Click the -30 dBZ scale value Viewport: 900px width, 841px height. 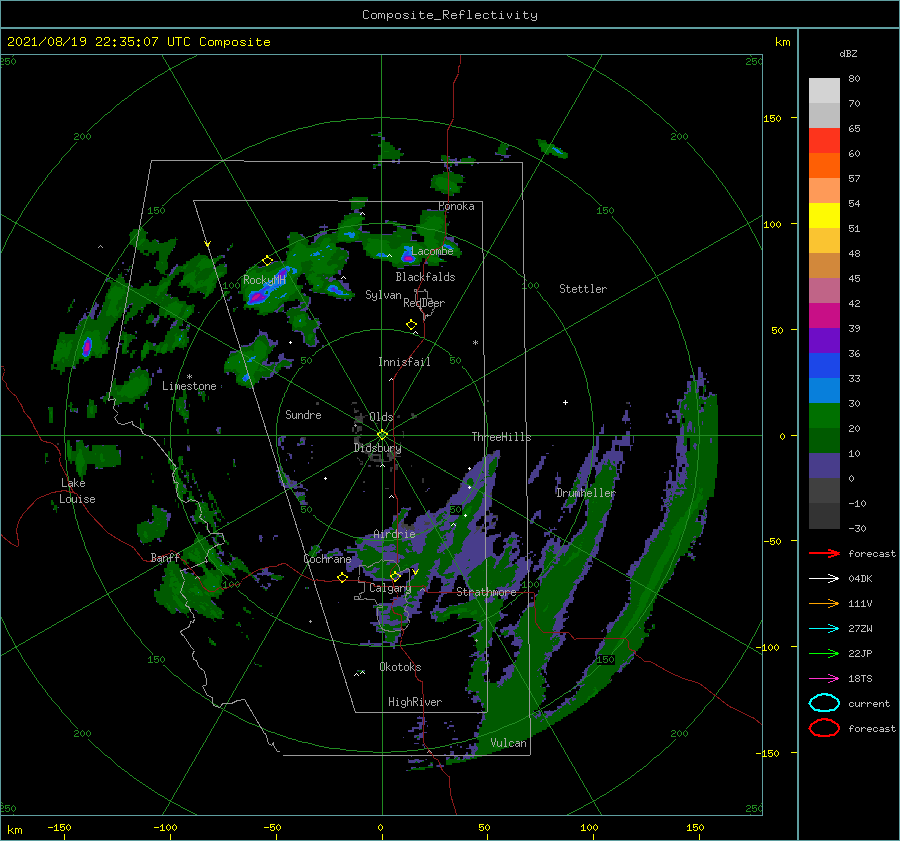(857, 529)
